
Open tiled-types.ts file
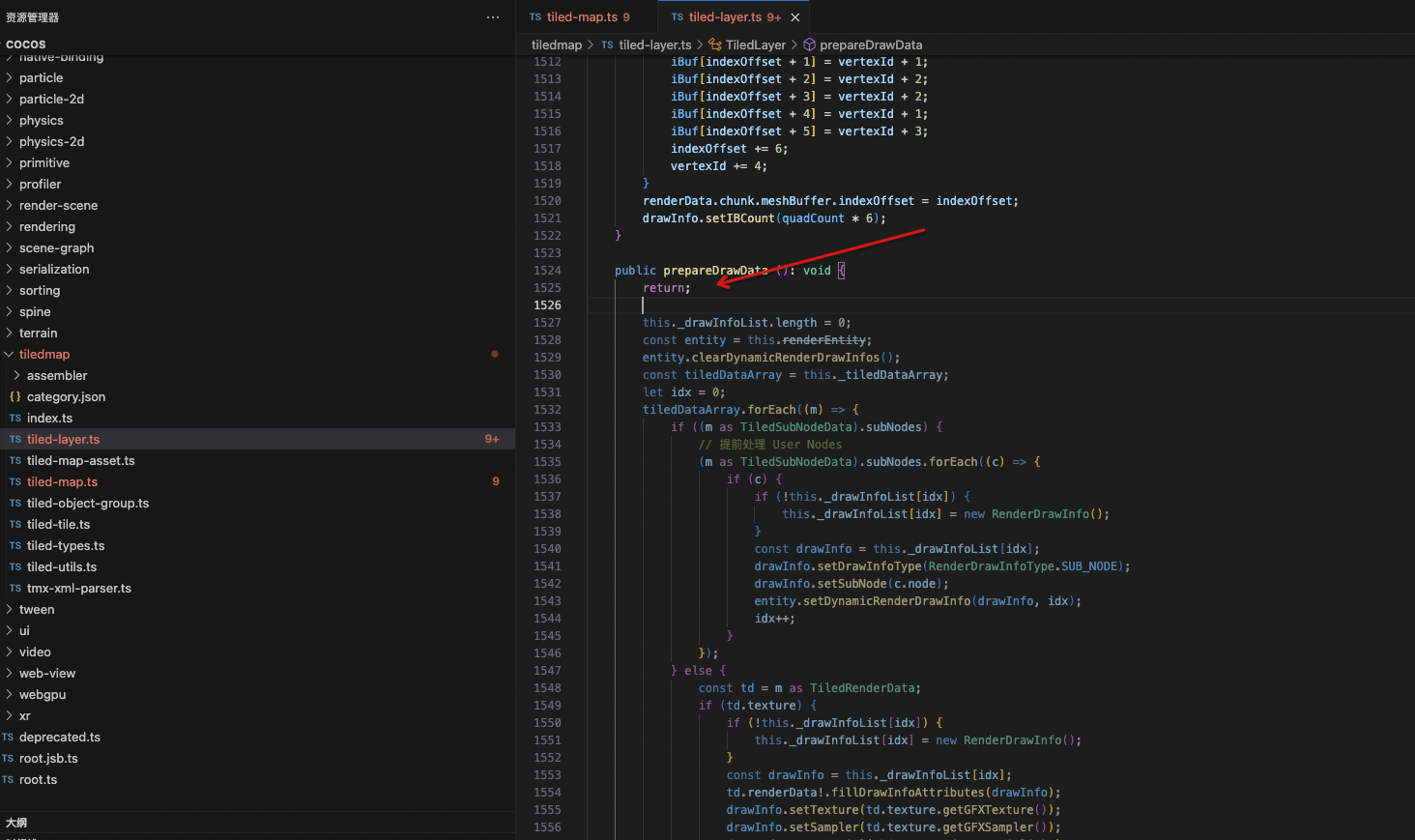(x=257, y=546)
